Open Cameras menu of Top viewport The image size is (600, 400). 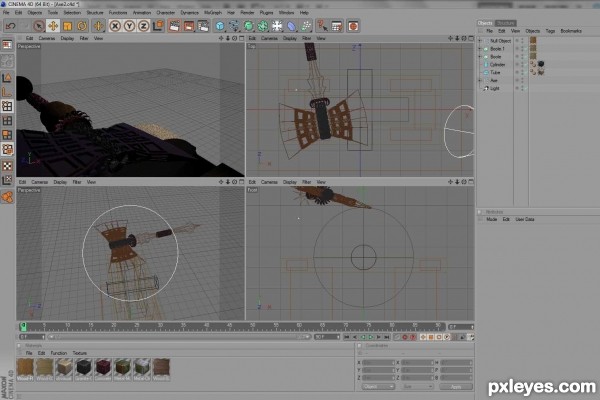coord(269,38)
